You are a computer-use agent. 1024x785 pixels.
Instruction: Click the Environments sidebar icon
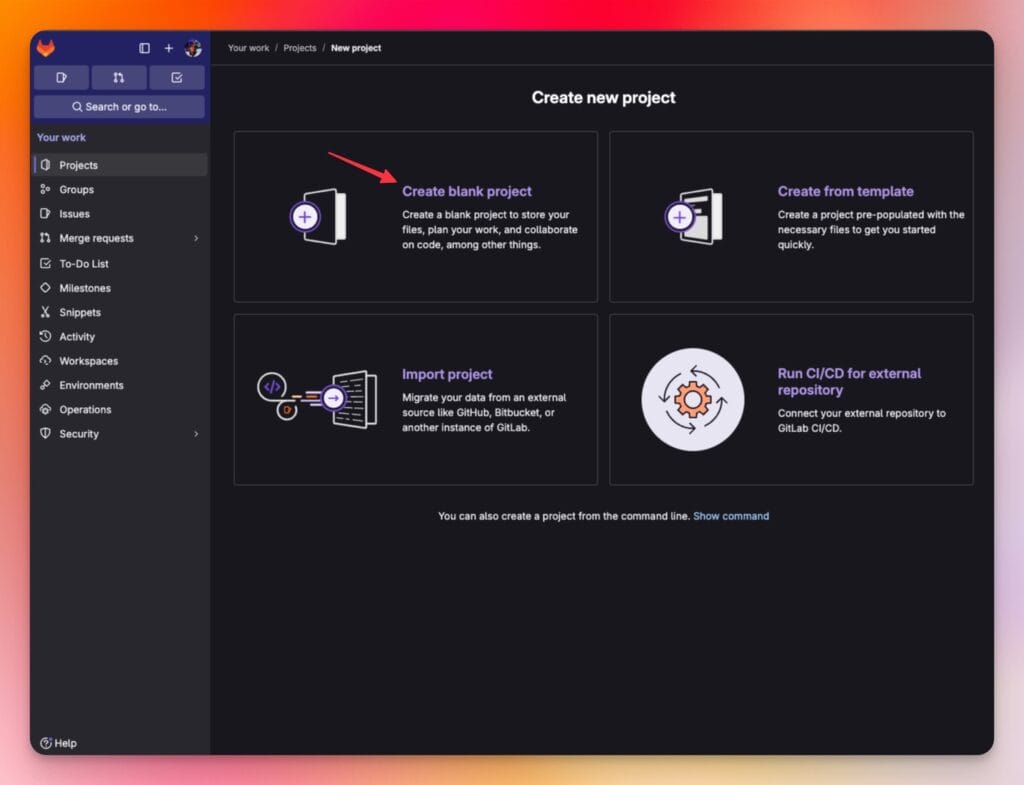tap(45, 385)
